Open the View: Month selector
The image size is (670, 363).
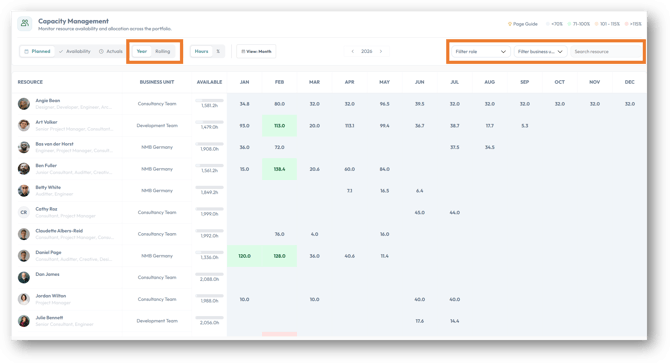tap(256, 51)
